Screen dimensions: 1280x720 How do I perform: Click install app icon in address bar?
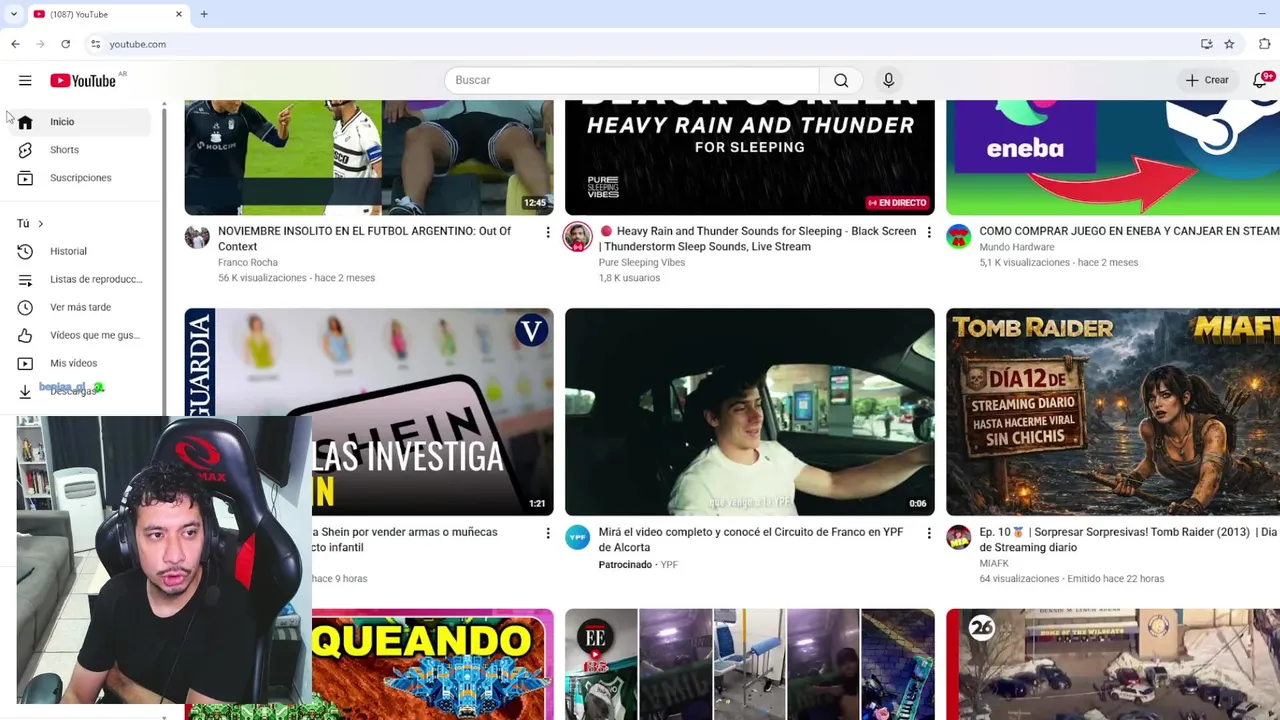[x=1207, y=44]
